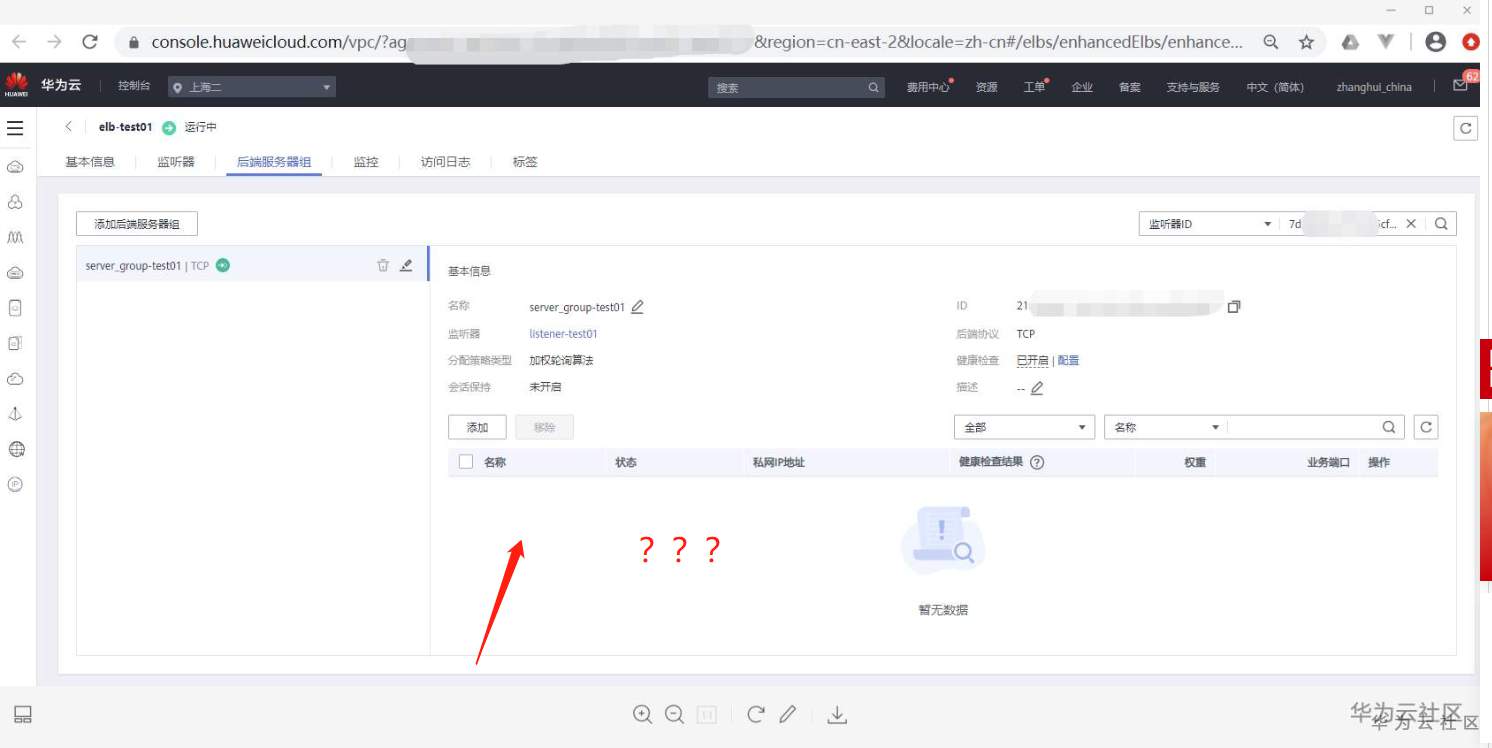
Task: Open 控制台 in the top bar
Action: click(x=134, y=86)
